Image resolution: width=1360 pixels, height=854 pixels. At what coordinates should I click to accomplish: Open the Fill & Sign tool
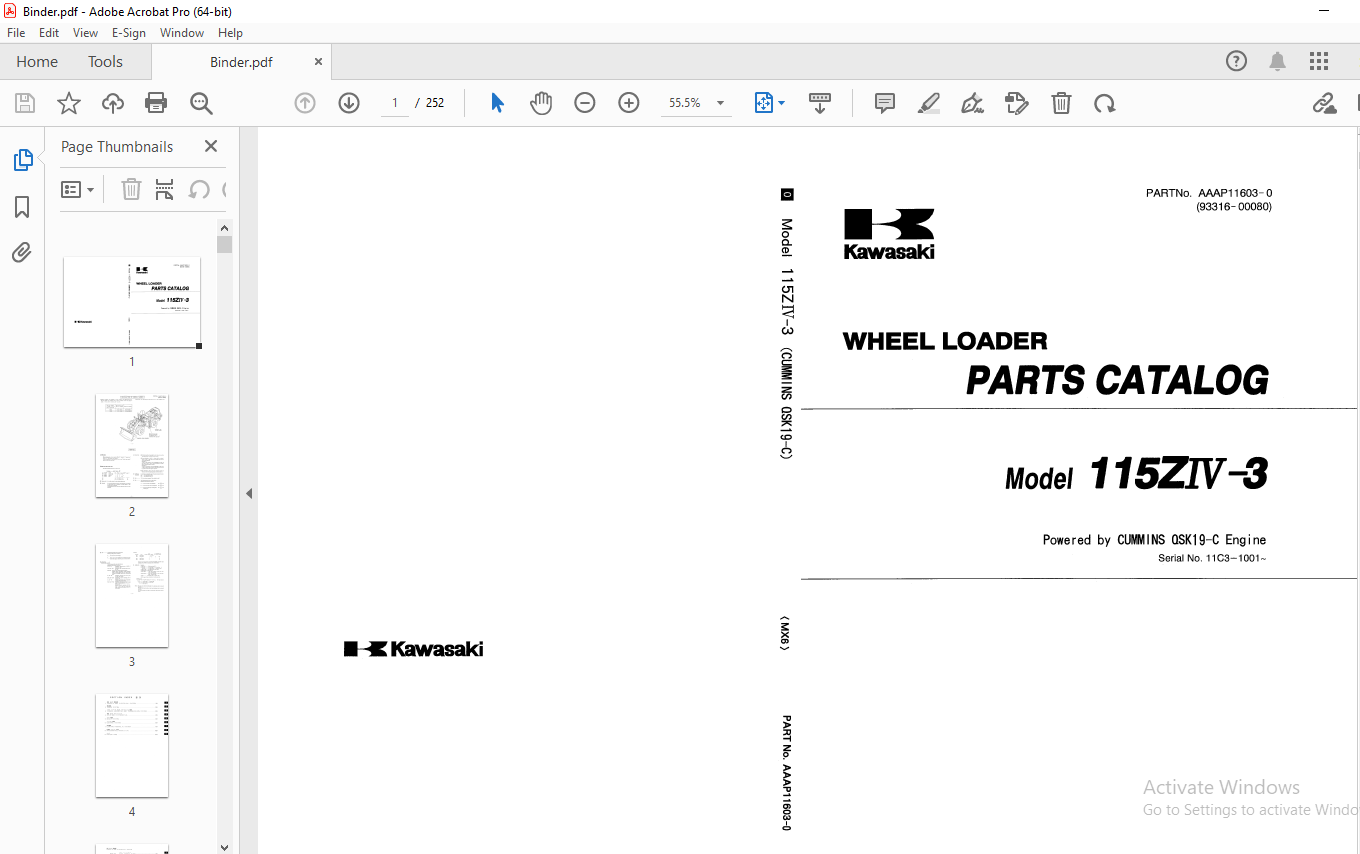972,103
